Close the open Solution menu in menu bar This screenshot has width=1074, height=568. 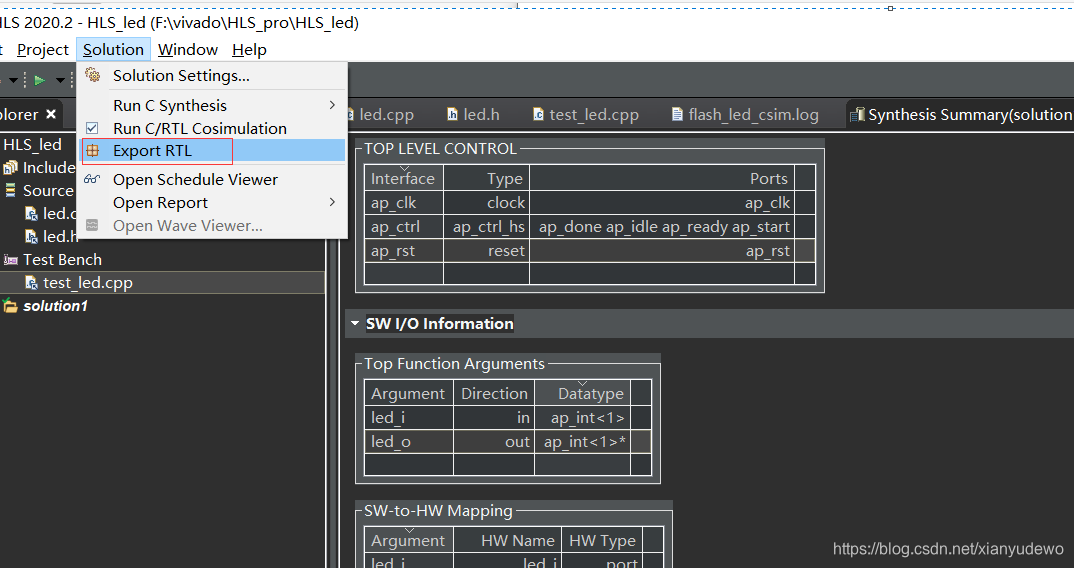pyautogui.click(x=113, y=50)
